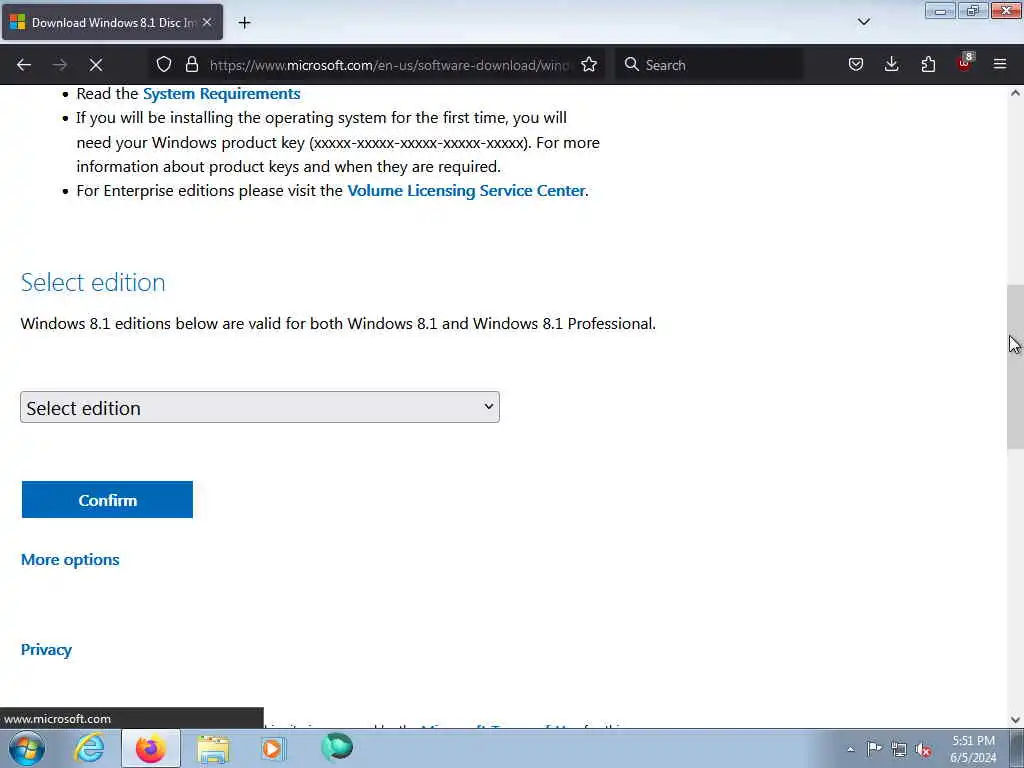Close the Download Windows 8.1 tab

click(207, 22)
